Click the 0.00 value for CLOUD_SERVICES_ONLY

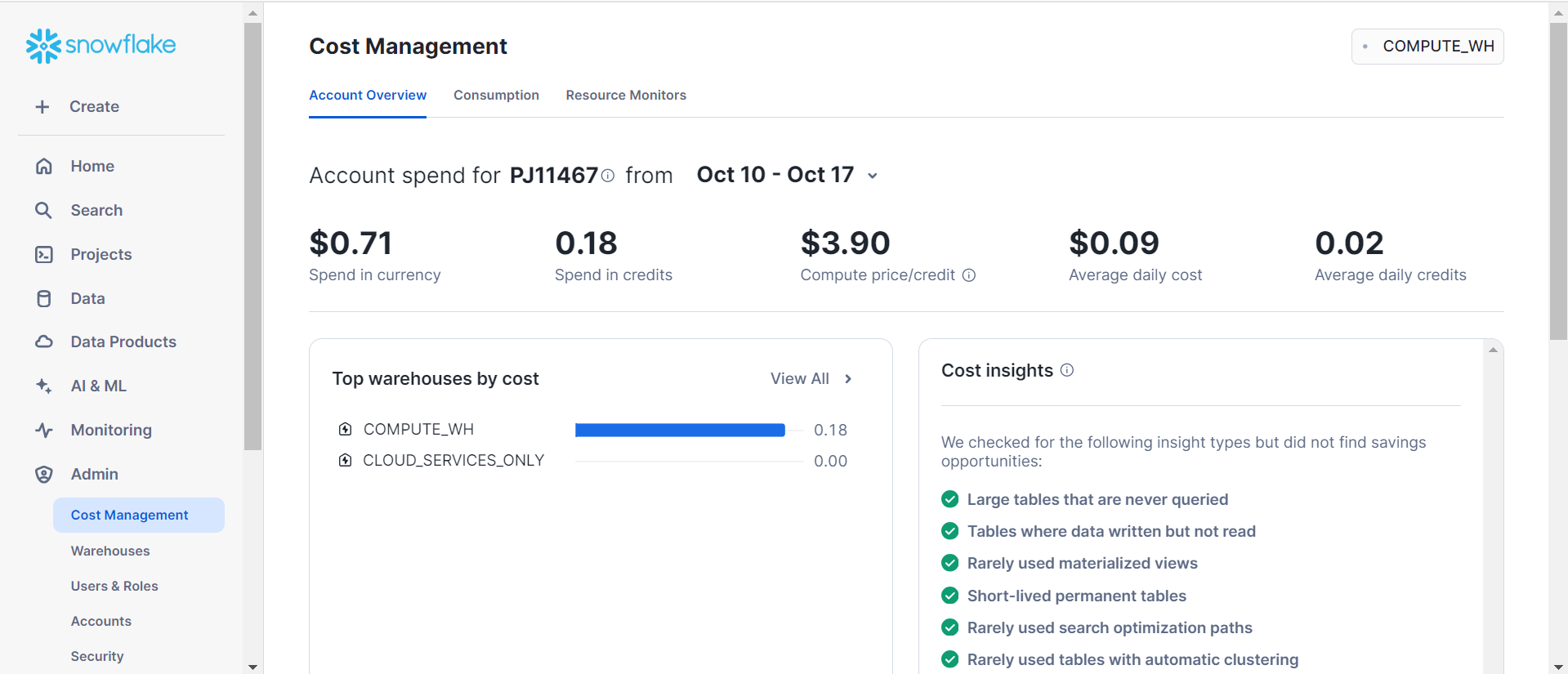pos(830,462)
